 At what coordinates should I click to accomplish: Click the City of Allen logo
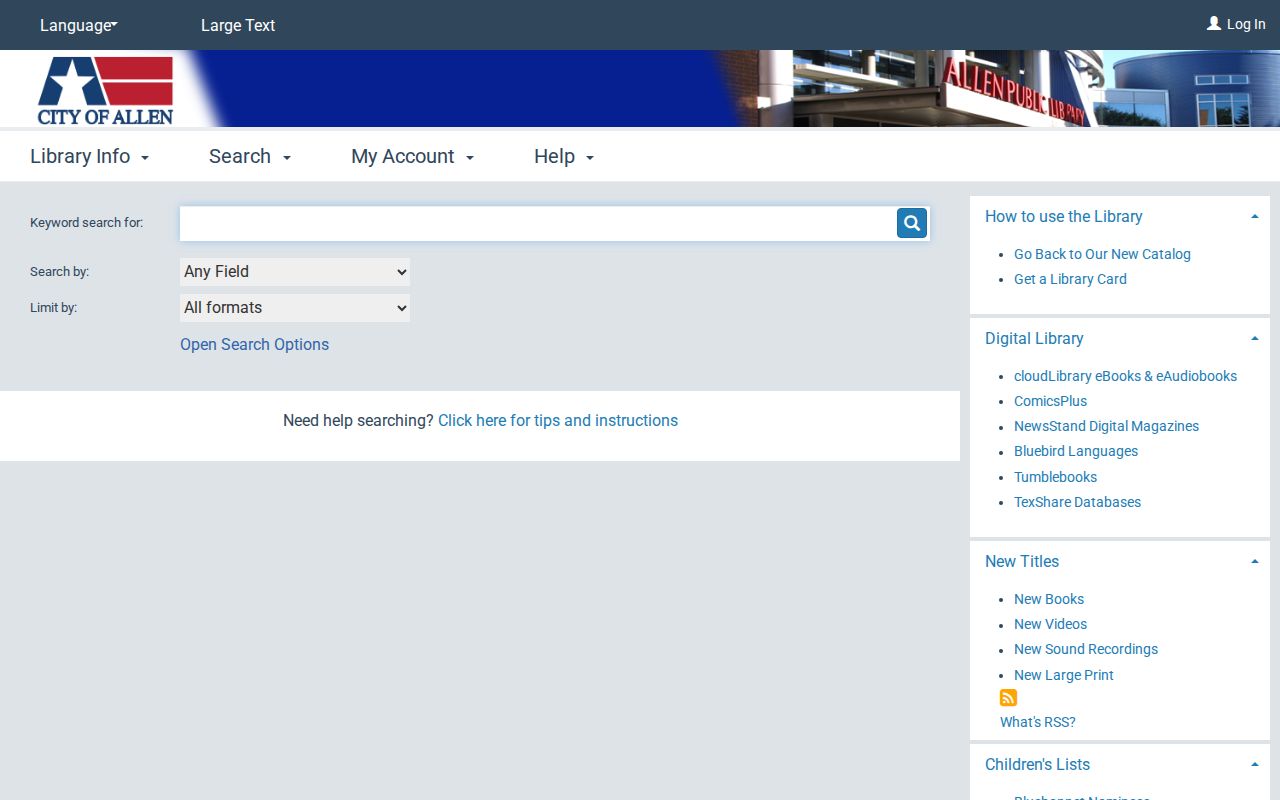[105, 90]
